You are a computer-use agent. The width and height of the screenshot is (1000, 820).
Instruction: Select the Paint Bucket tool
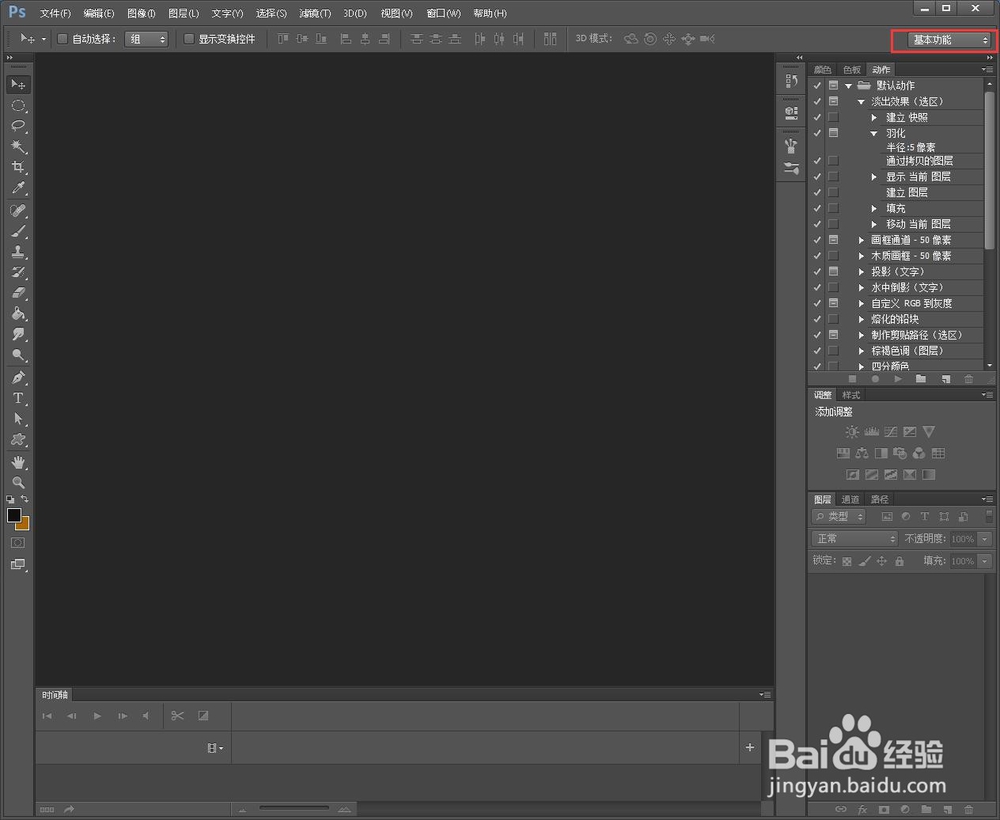point(18,313)
